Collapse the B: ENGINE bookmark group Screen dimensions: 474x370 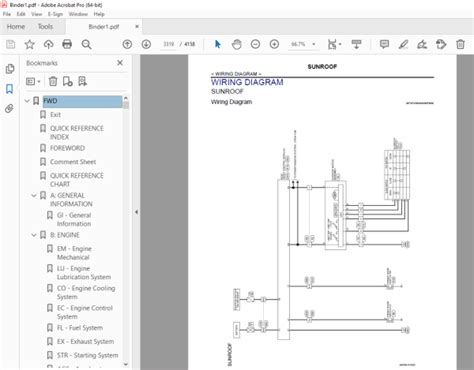click(34, 235)
